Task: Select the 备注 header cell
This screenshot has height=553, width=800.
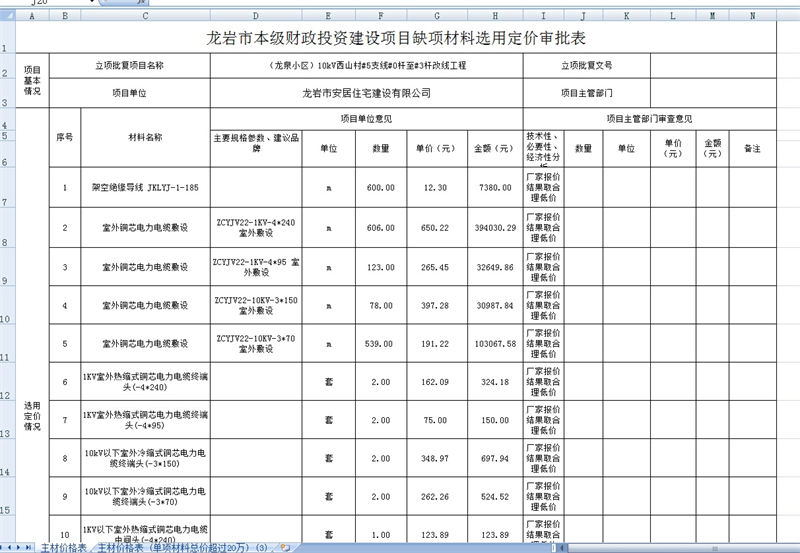Action: [x=751, y=148]
